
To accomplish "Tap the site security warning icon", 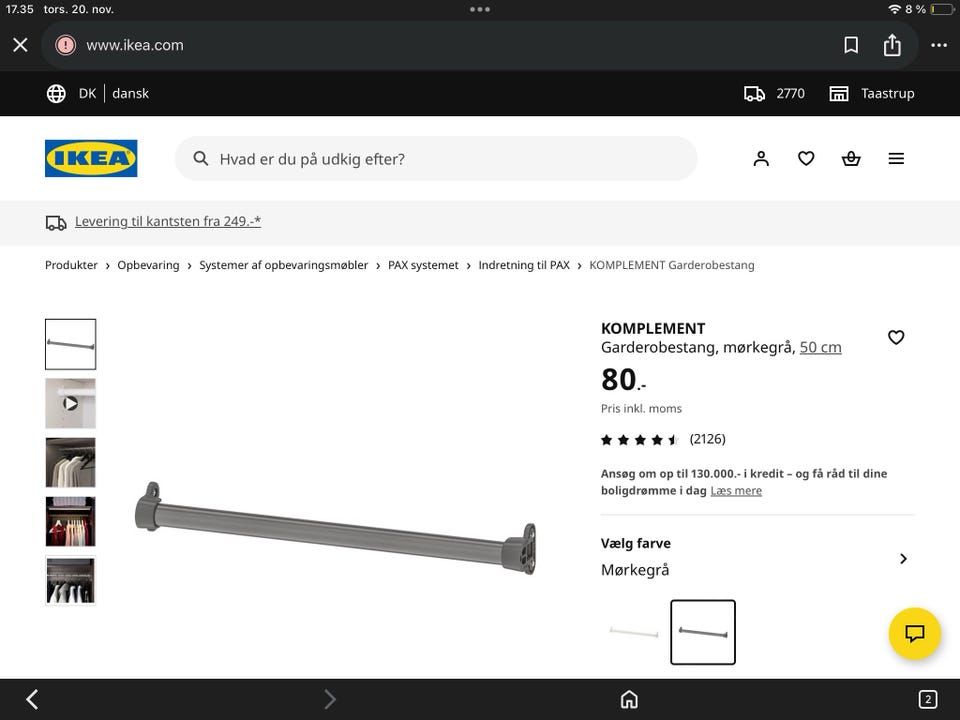I will [66, 45].
